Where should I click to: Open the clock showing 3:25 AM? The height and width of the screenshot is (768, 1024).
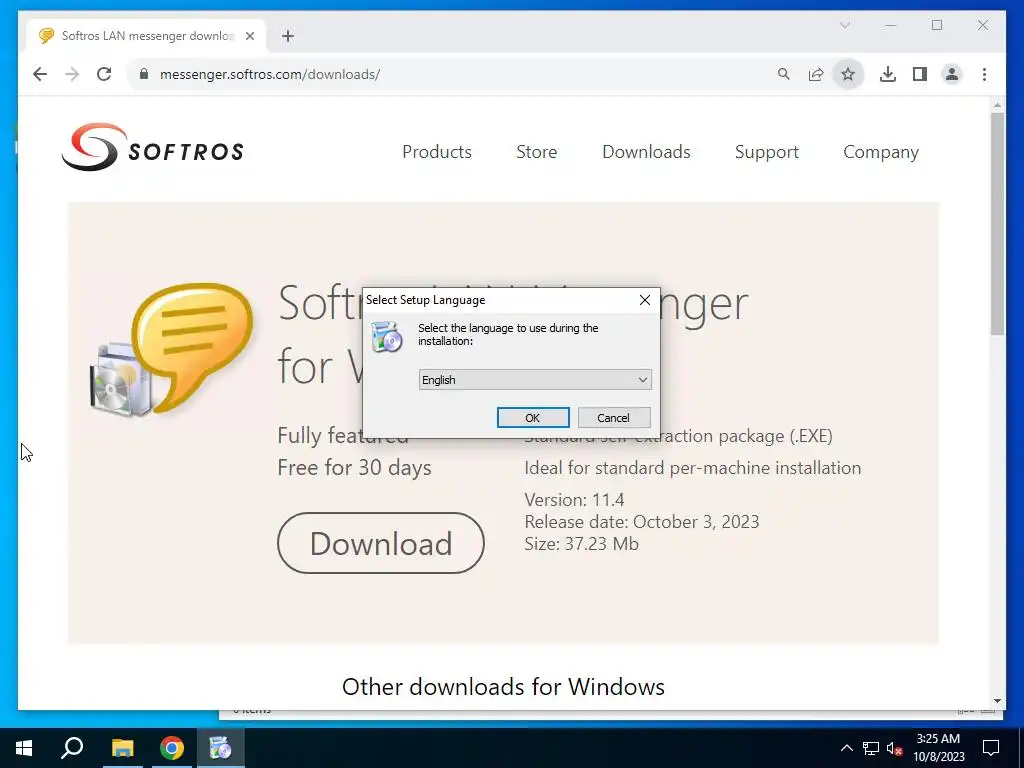pos(938,748)
